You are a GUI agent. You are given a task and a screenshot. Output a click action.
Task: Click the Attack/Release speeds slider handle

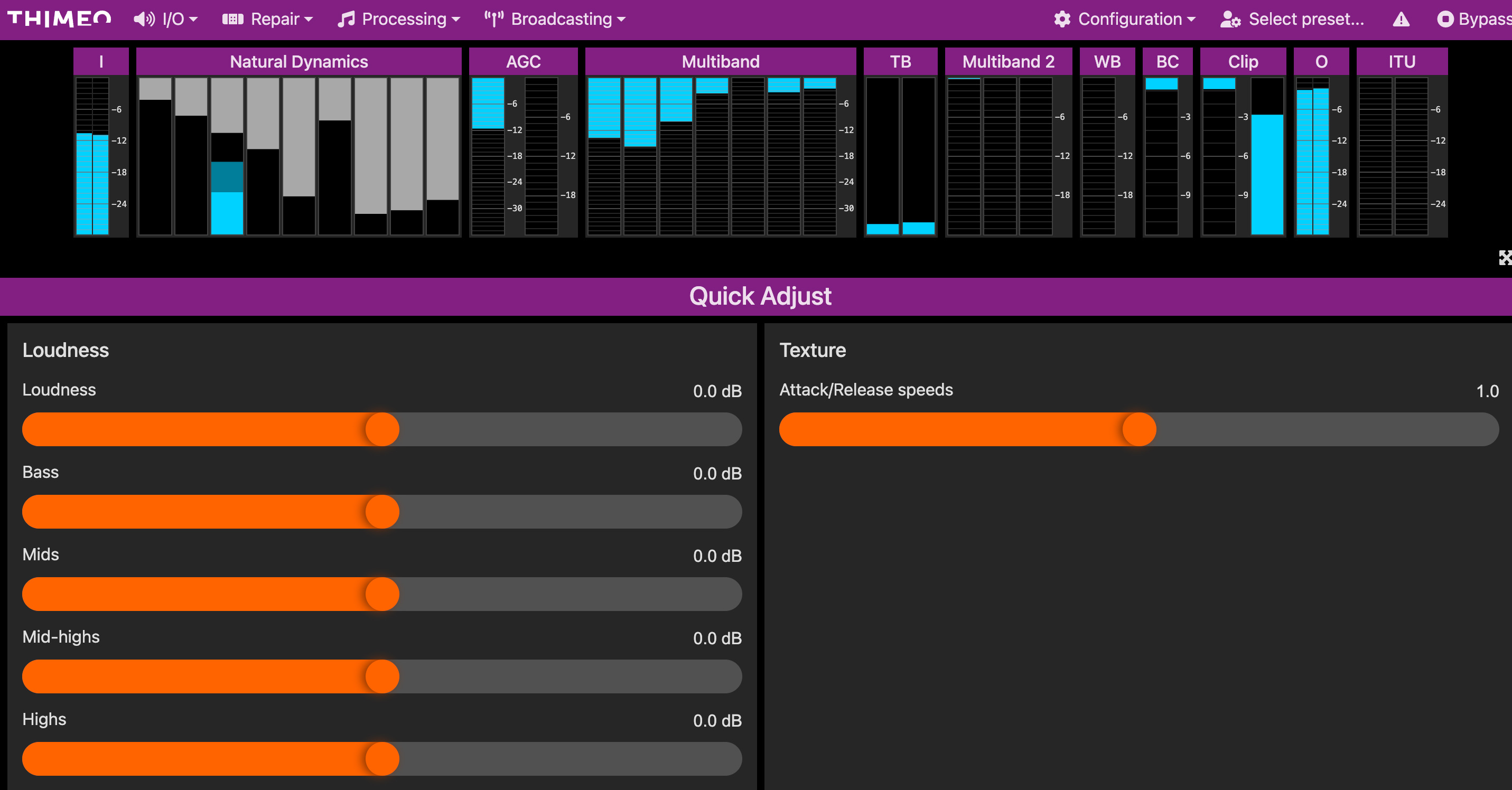1139,429
